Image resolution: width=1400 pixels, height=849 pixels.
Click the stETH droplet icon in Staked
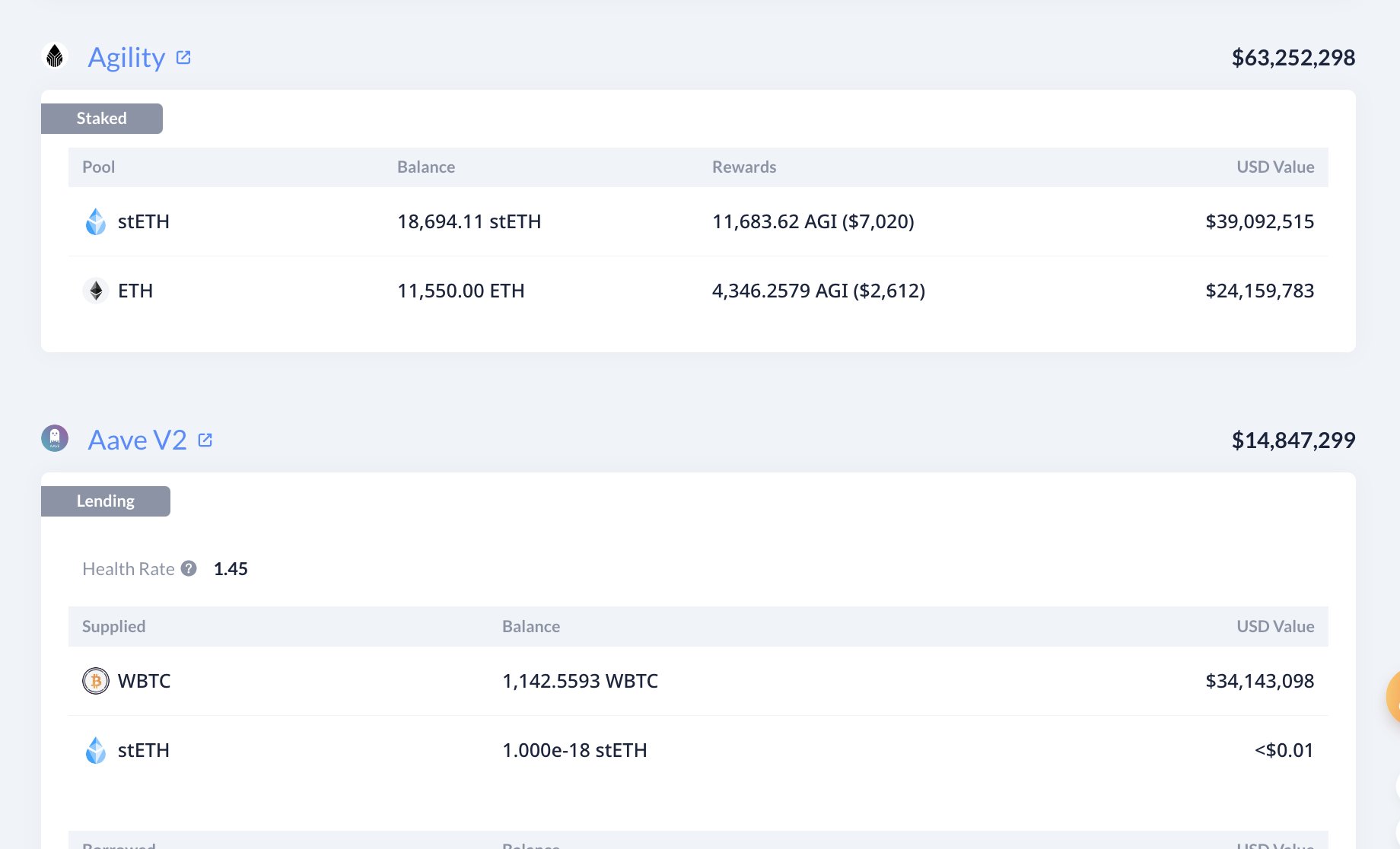[x=96, y=221]
